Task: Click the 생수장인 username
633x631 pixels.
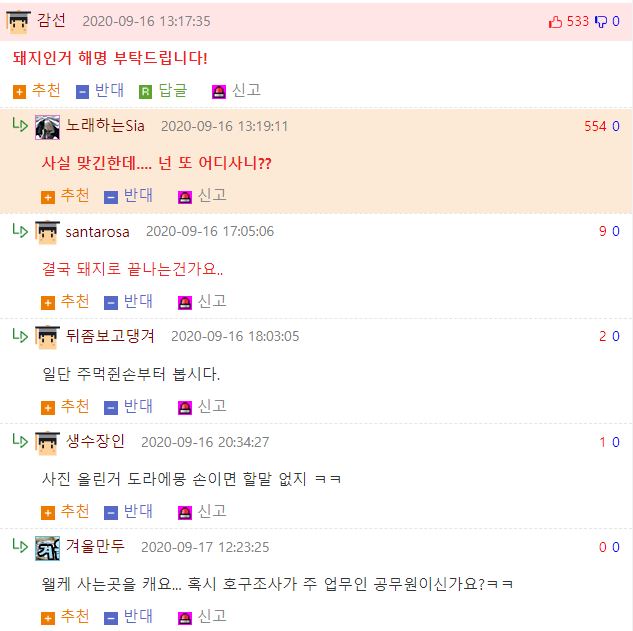Action: tap(95, 441)
